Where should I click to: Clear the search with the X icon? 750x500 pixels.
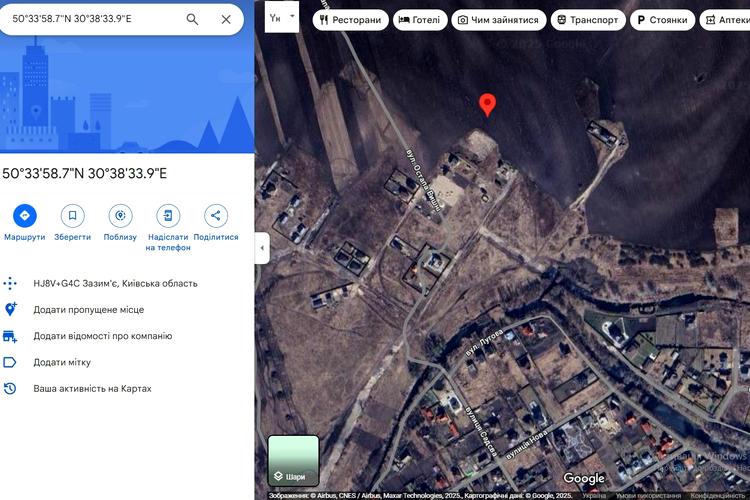tap(226, 19)
